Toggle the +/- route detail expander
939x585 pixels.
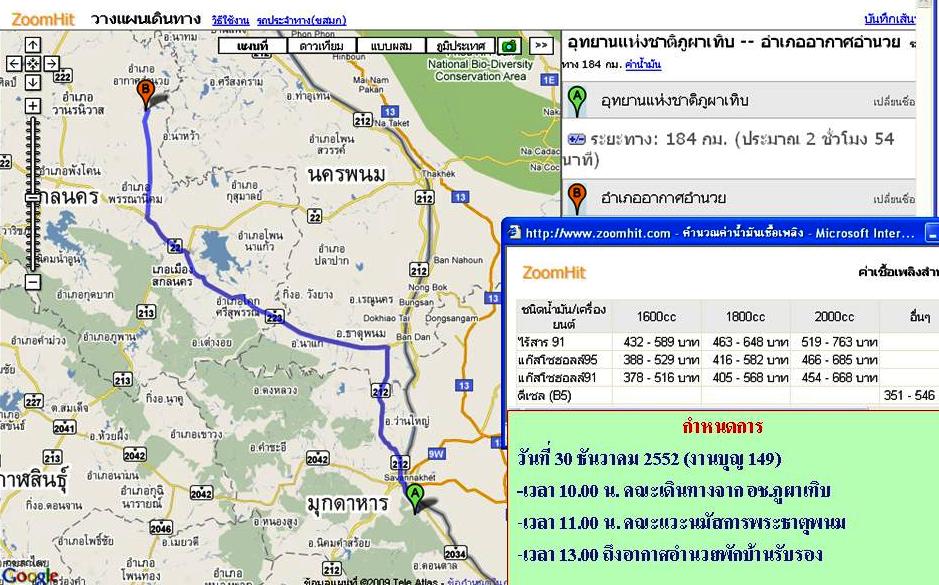click(x=576, y=139)
